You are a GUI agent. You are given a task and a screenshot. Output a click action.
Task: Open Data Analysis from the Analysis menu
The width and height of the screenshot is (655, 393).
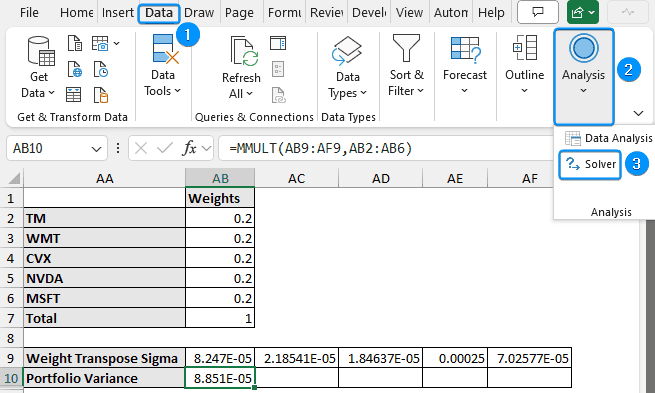click(608, 138)
